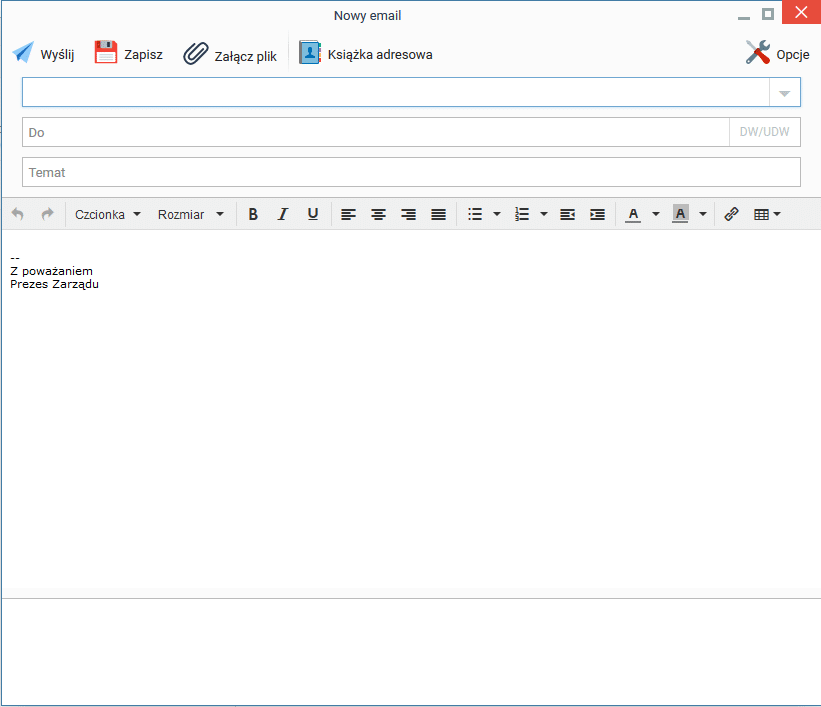Click the Zapisz floppy disk icon
This screenshot has width=821, height=707.
[x=106, y=52]
